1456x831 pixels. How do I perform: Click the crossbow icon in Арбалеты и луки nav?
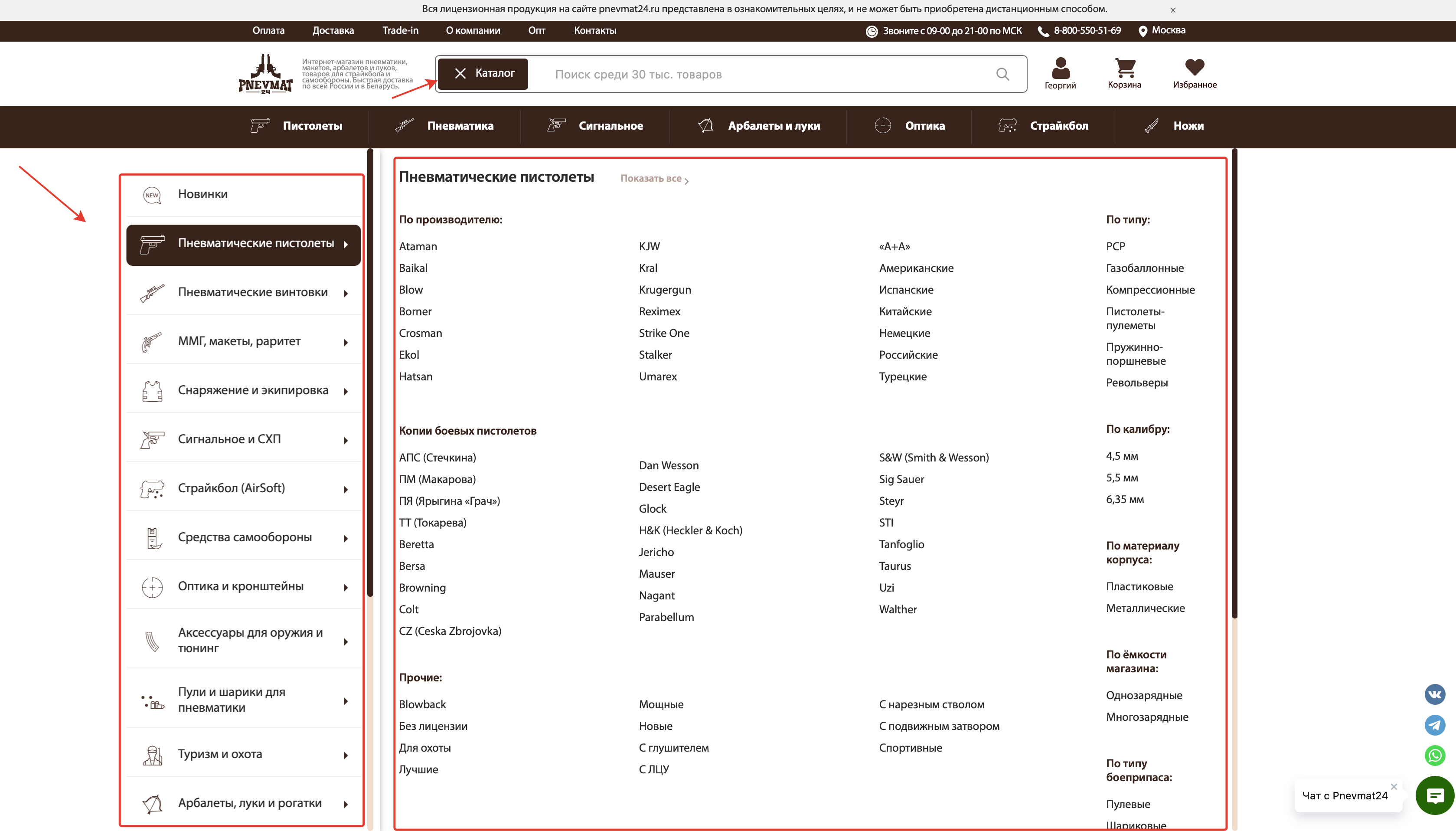(706, 126)
